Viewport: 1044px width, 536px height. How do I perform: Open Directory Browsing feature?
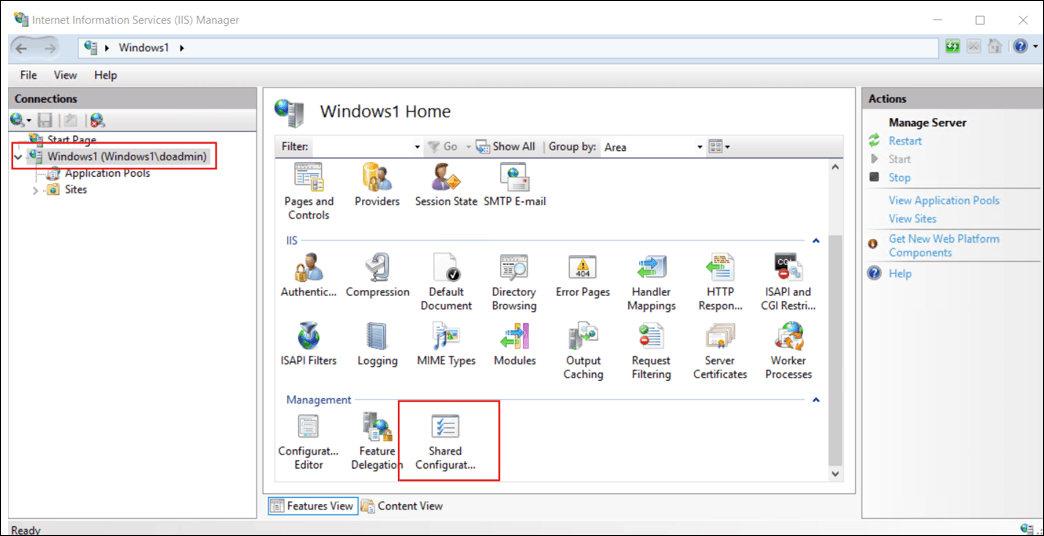pyautogui.click(x=514, y=282)
